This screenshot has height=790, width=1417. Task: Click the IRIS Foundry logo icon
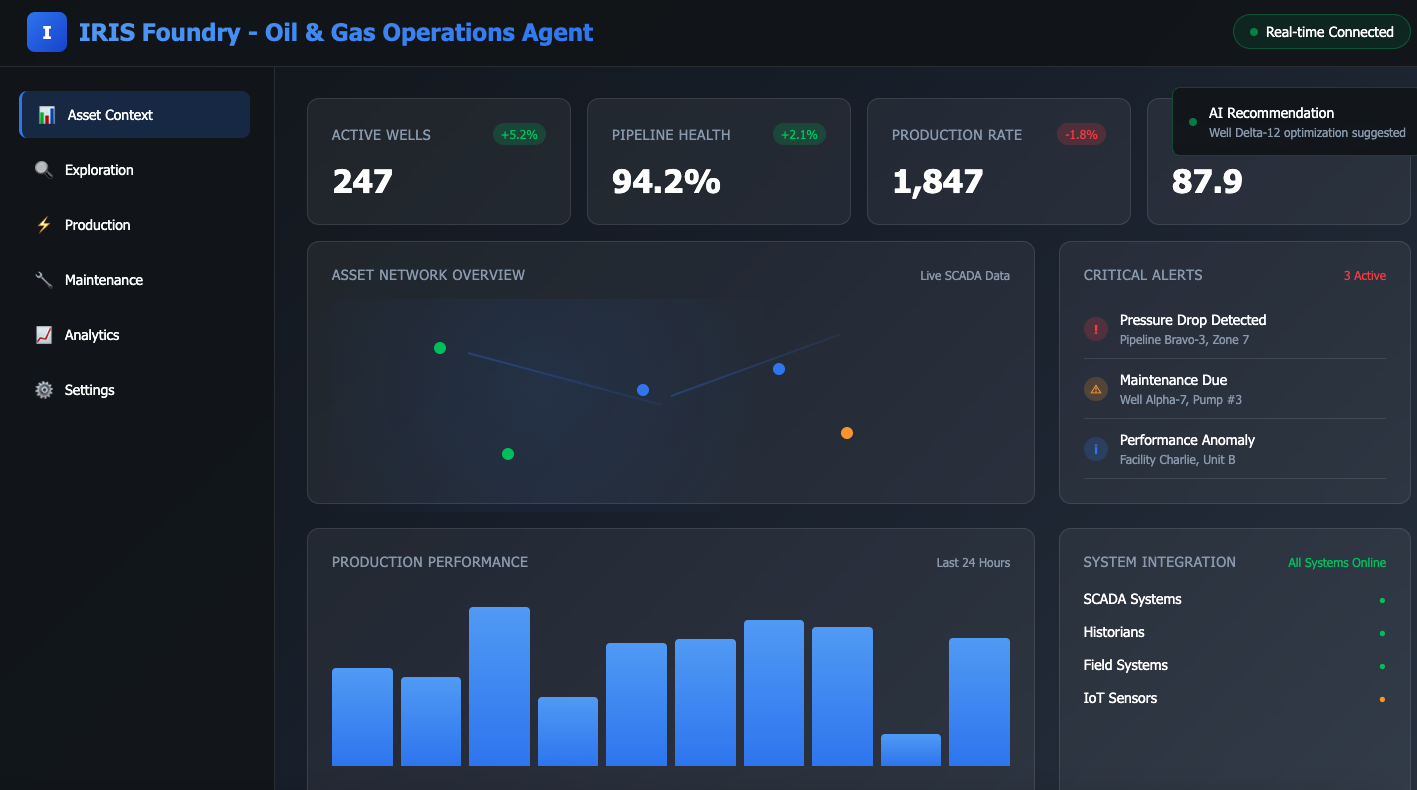[46, 32]
